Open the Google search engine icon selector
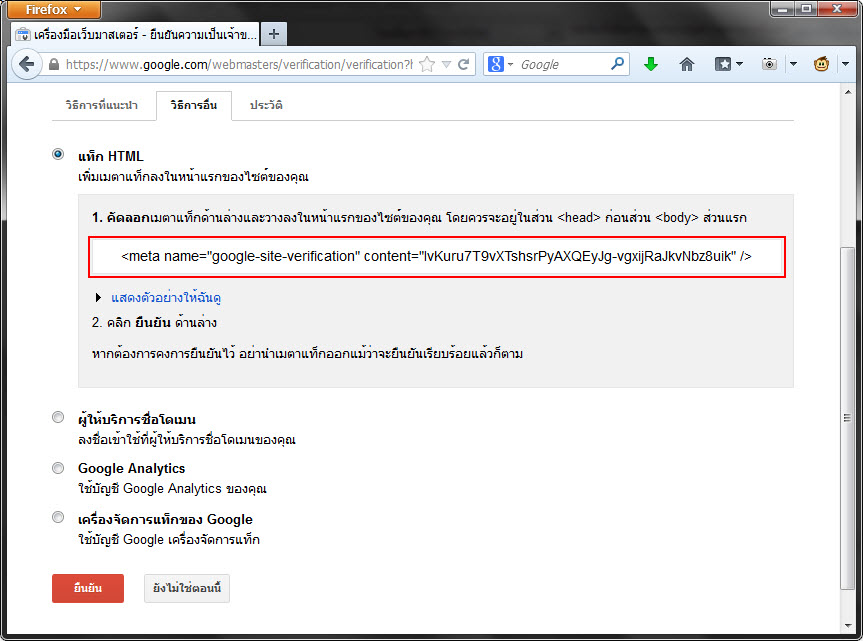 (x=500, y=64)
